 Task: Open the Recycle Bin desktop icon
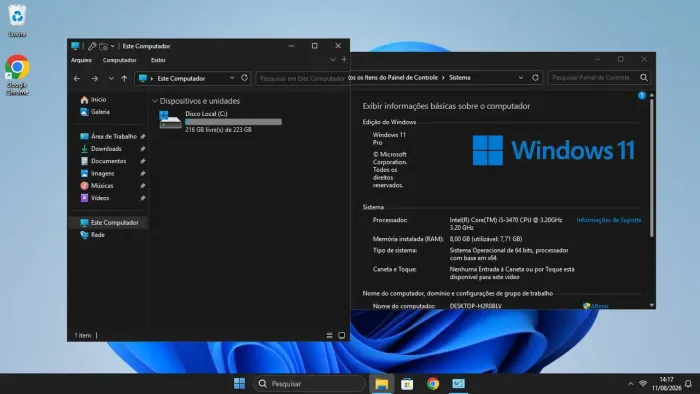click(17, 20)
